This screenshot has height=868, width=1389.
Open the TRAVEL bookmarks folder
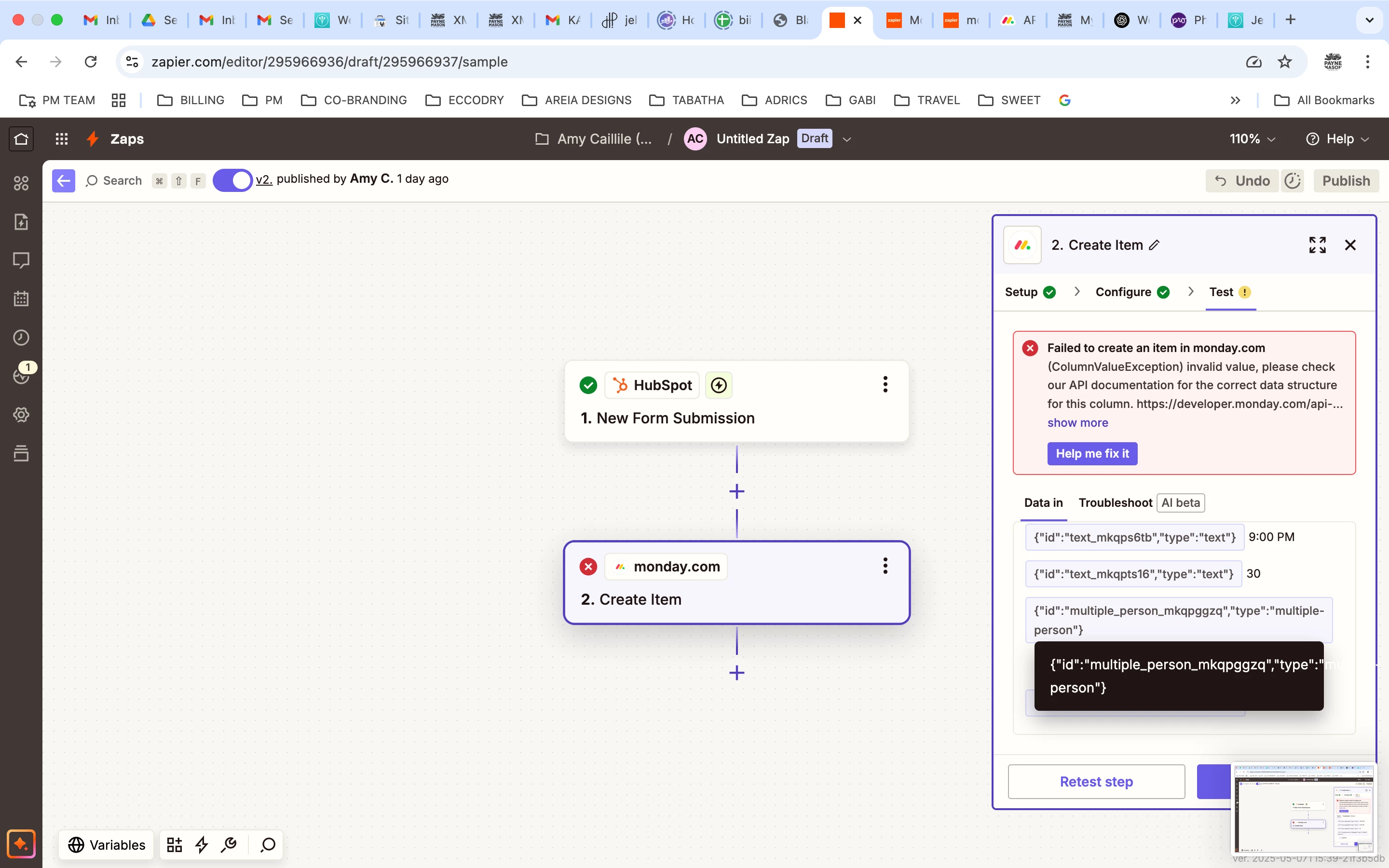point(927,100)
